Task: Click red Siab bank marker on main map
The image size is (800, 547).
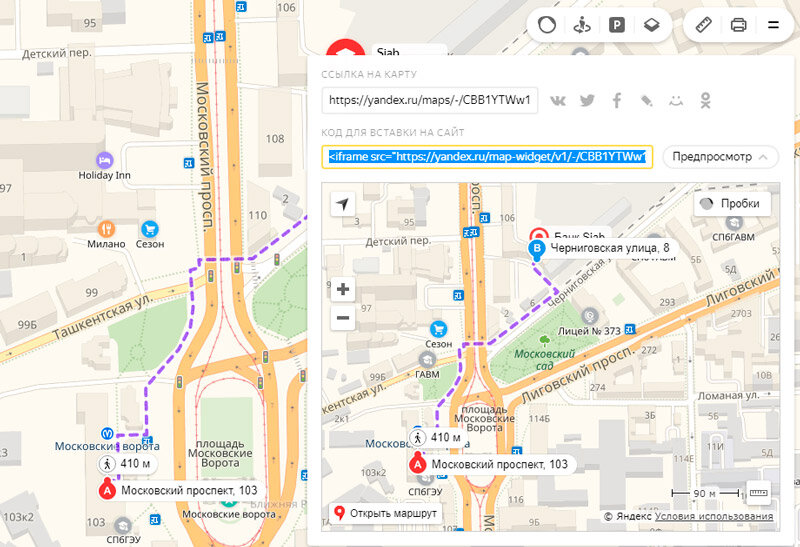Action: (x=345, y=47)
